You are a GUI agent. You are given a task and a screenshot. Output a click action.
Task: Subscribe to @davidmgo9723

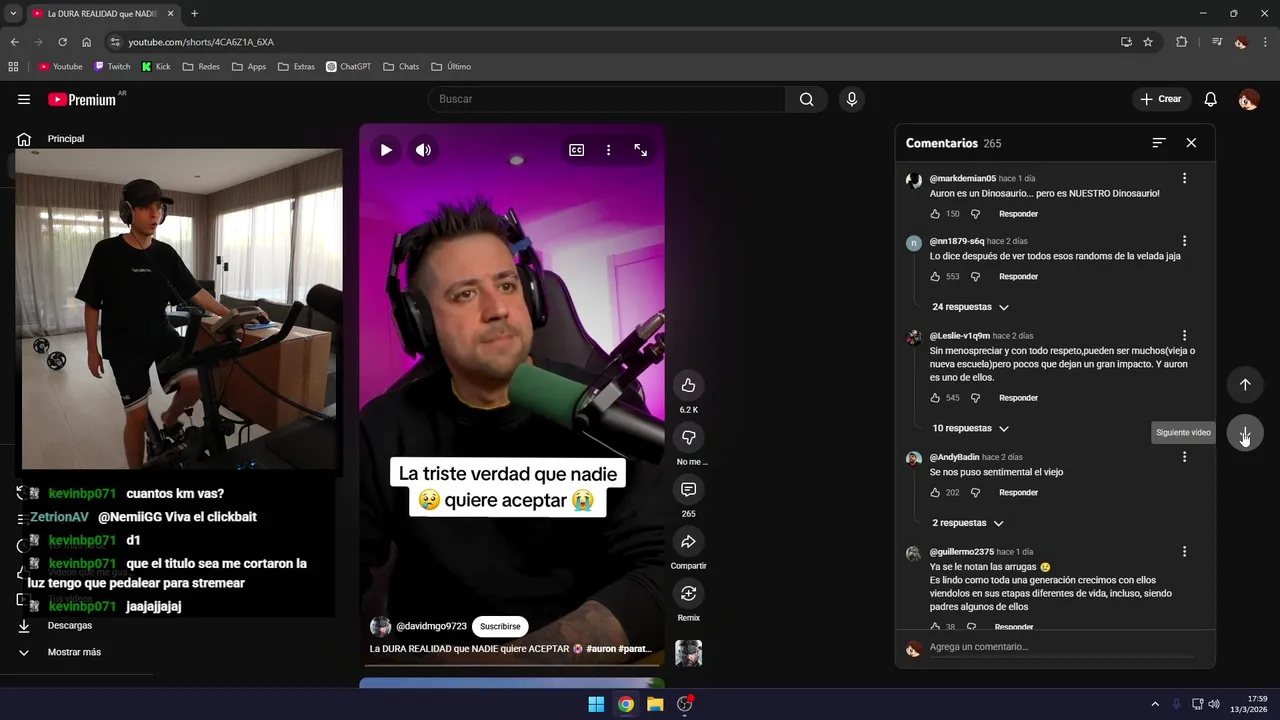click(500, 626)
